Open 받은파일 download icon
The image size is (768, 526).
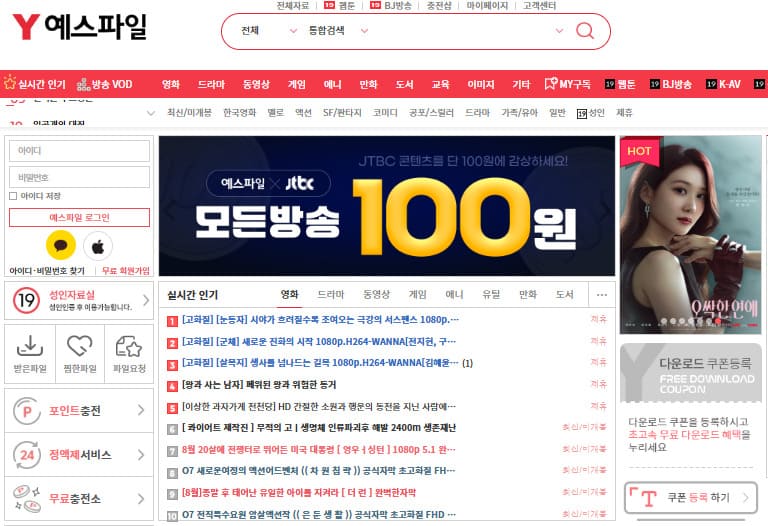click(x=30, y=346)
